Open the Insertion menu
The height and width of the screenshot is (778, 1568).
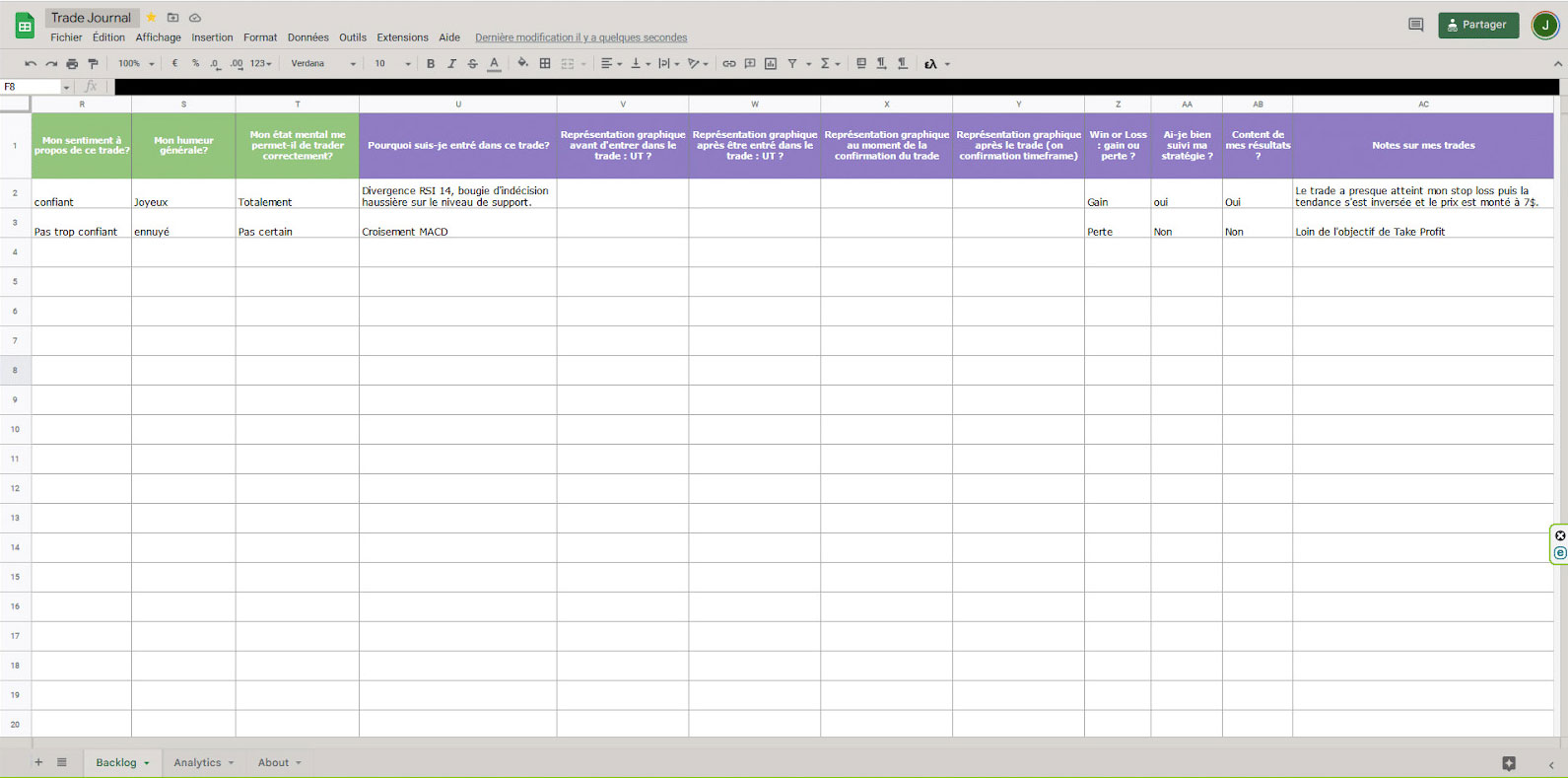click(x=212, y=37)
